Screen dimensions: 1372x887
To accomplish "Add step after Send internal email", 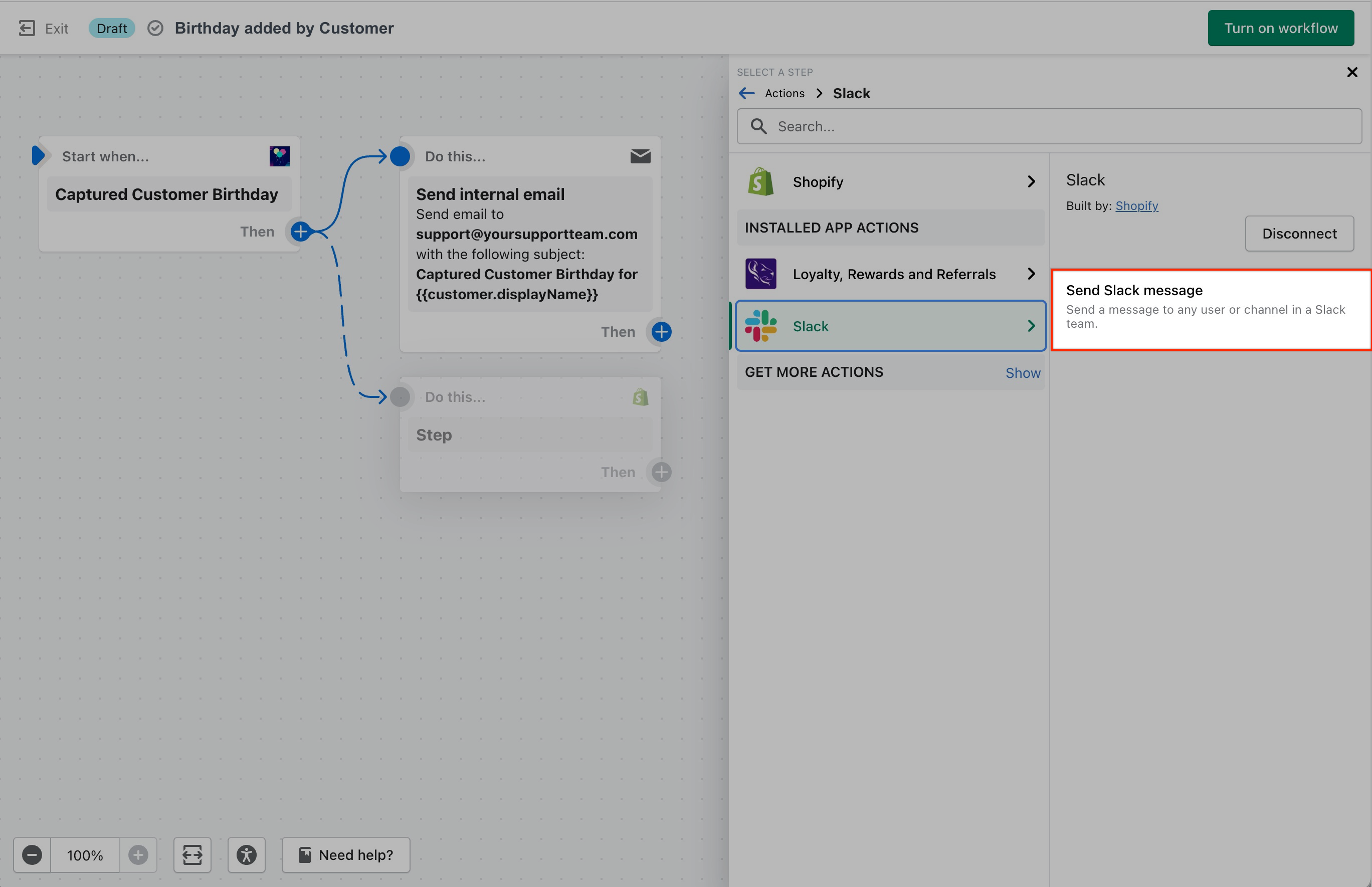I will [x=661, y=332].
